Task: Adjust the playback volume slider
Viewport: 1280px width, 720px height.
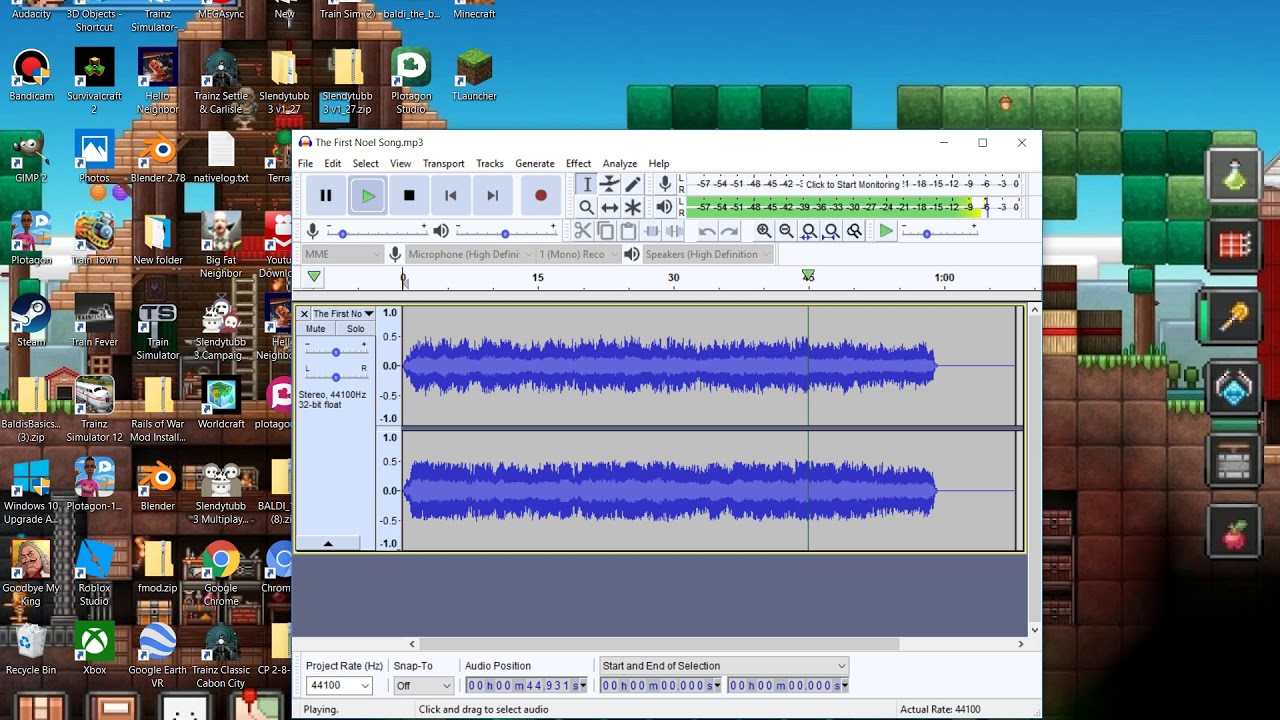Action: 505,232
